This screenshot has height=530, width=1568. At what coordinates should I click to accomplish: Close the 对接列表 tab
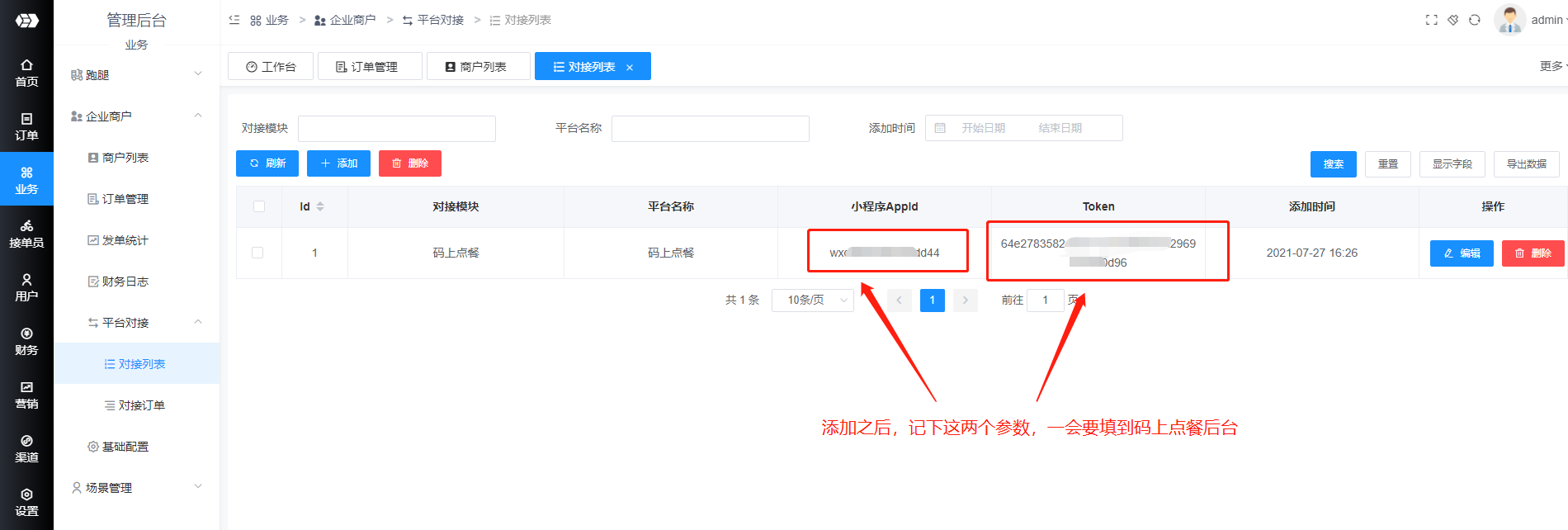pyautogui.click(x=630, y=68)
